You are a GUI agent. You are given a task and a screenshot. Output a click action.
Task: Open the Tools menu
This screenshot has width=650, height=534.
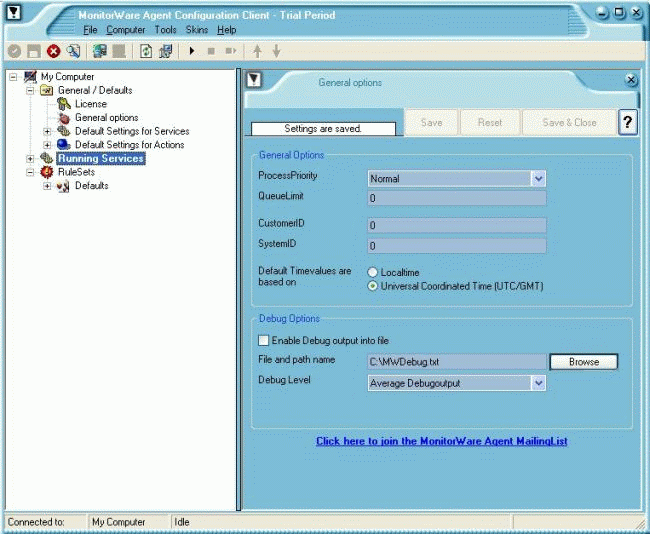click(x=165, y=30)
